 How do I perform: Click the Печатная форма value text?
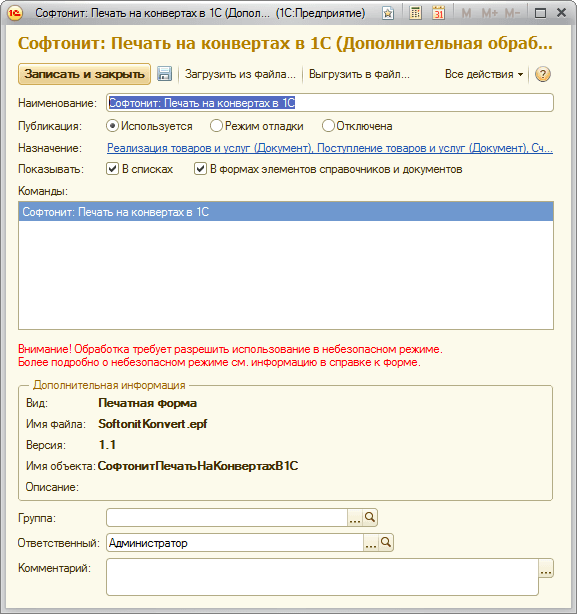(148, 403)
